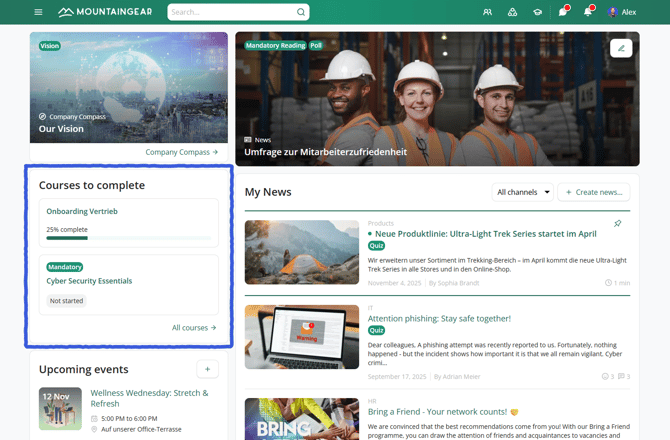The image size is (670, 440).
Task: Open the All courses link
Action: click(194, 327)
